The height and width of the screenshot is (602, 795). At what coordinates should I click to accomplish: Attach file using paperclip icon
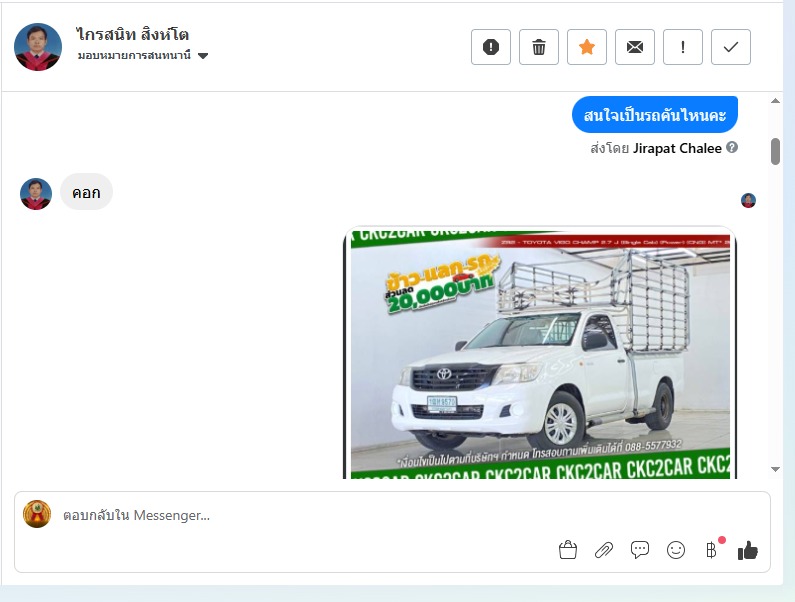coord(604,550)
